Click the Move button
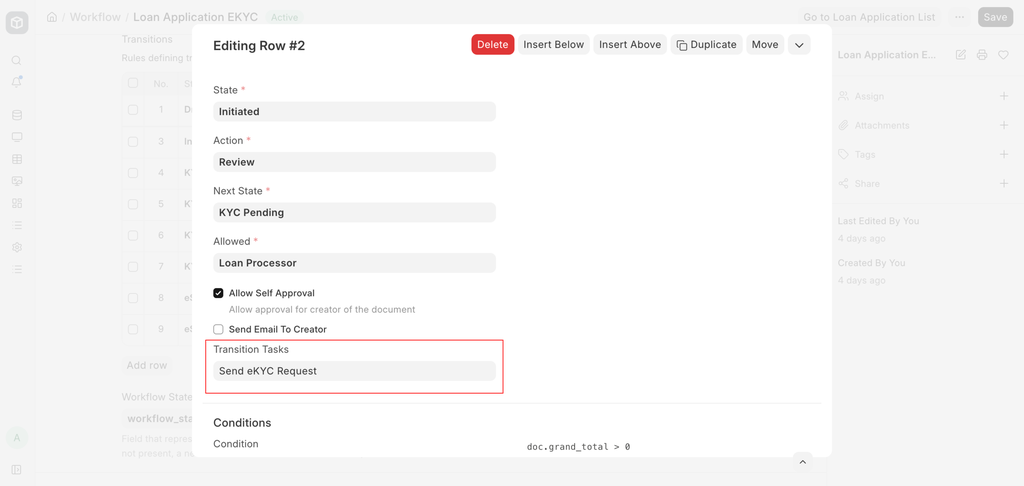 [x=765, y=44]
